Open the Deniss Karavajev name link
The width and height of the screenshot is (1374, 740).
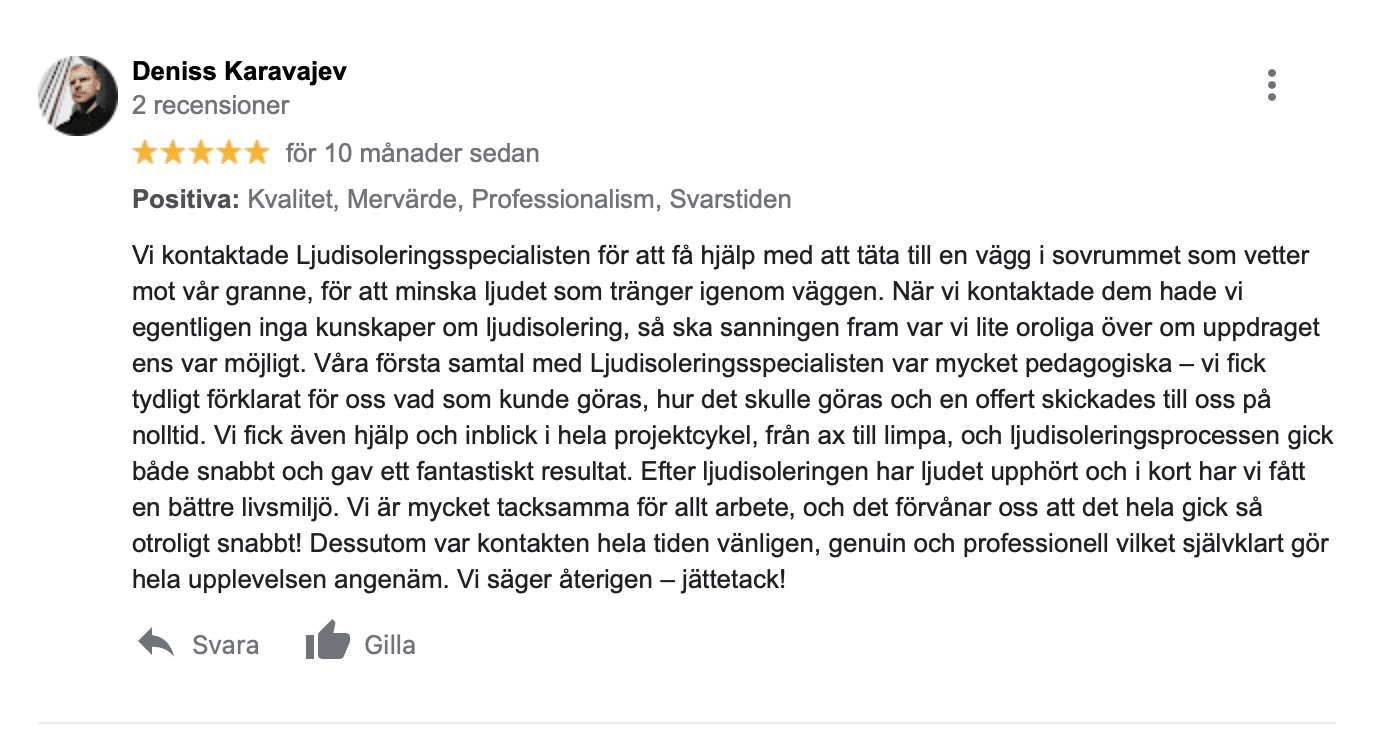[x=239, y=72]
